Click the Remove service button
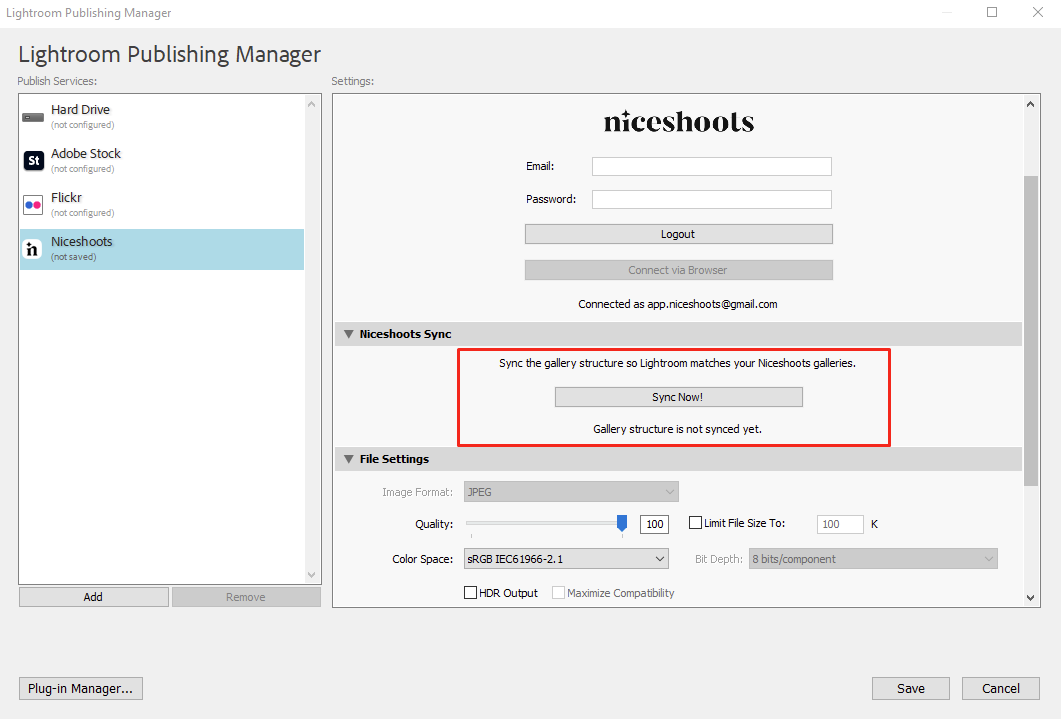The width and height of the screenshot is (1061, 719). (246, 597)
